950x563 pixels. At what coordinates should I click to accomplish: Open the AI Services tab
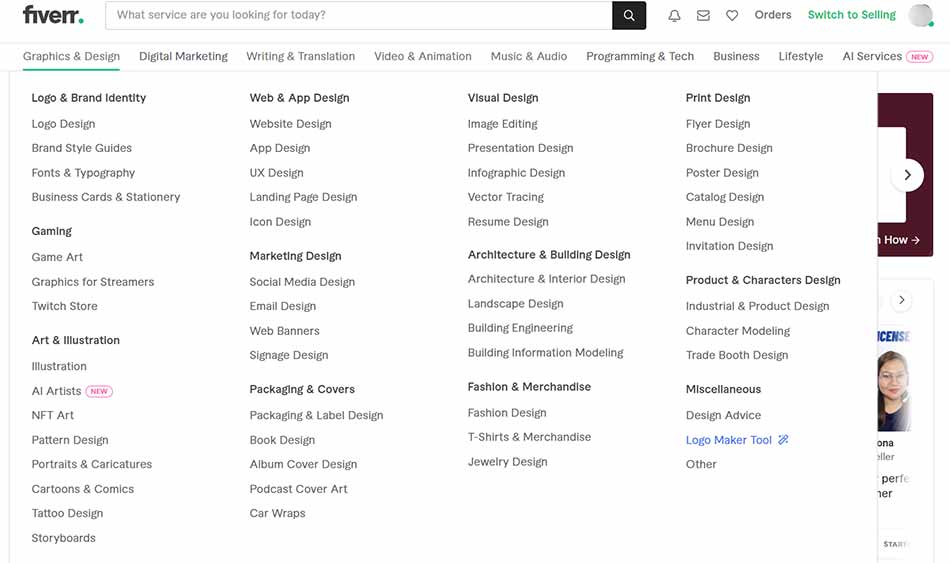click(x=872, y=57)
